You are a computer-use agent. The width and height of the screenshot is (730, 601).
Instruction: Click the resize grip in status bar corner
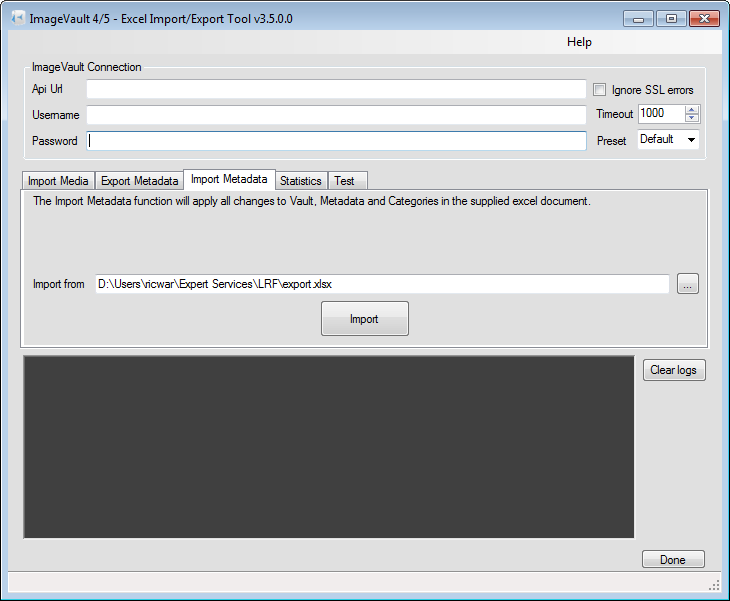click(x=714, y=586)
